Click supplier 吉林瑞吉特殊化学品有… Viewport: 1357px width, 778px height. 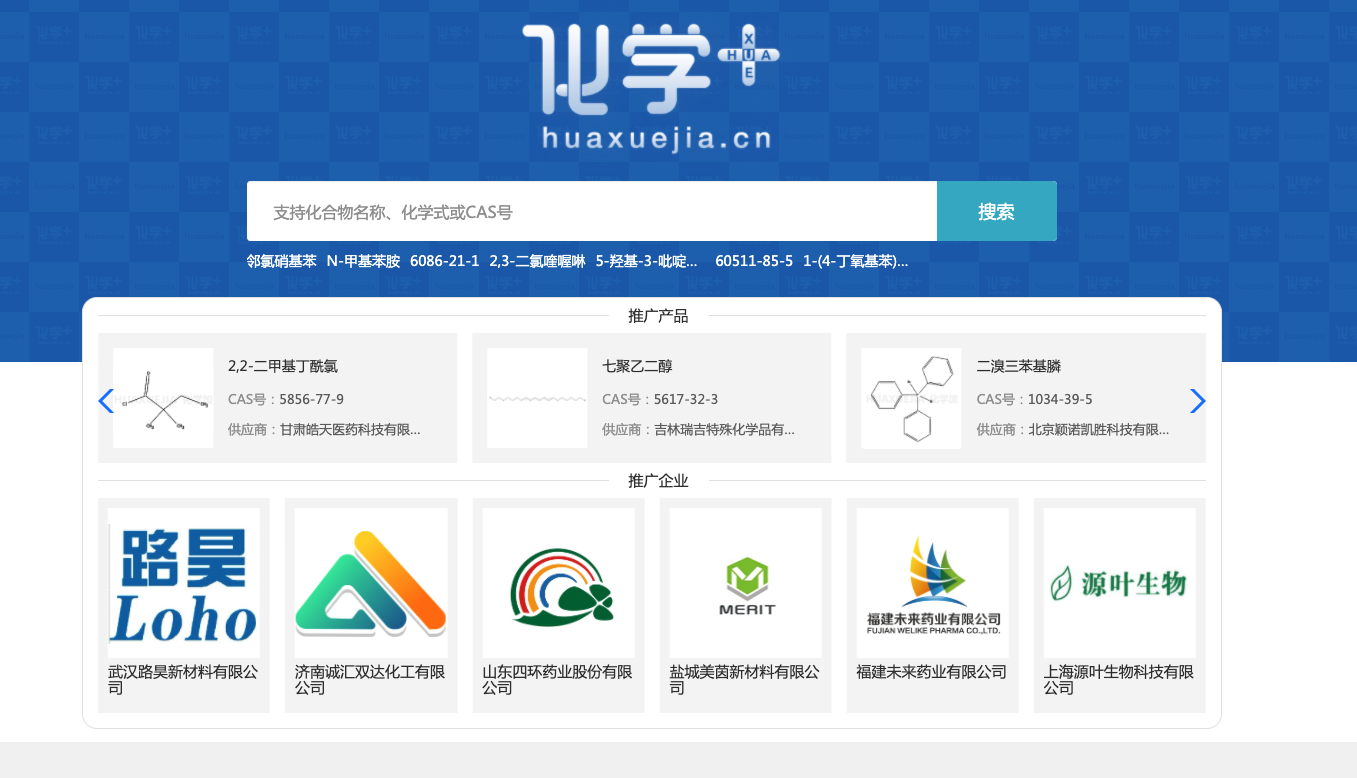point(724,430)
